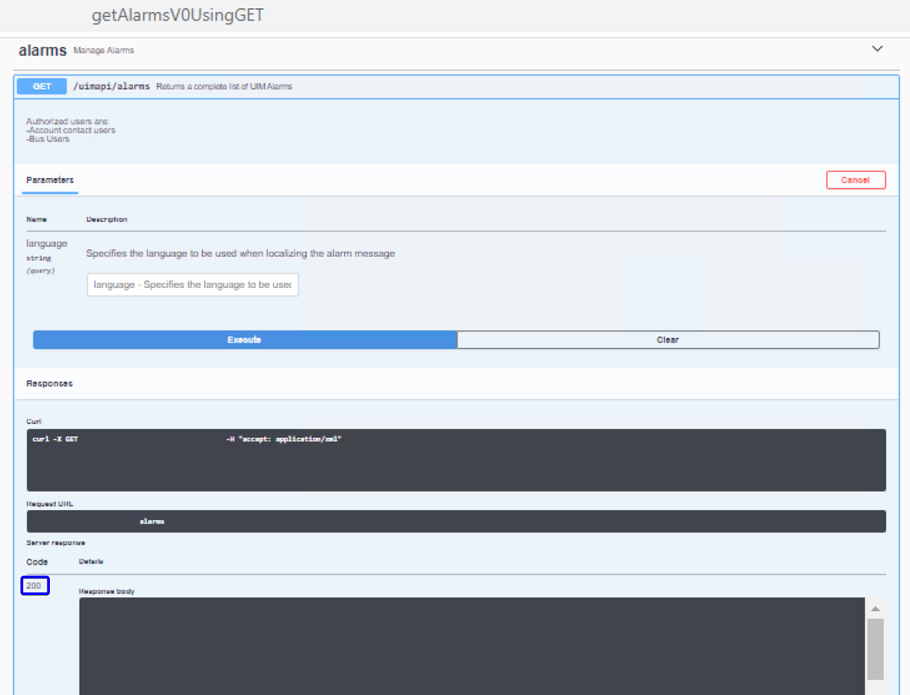Run the request with Execute button
This screenshot has width=910, height=695.
pyautogui.click(x=245, y=340)
